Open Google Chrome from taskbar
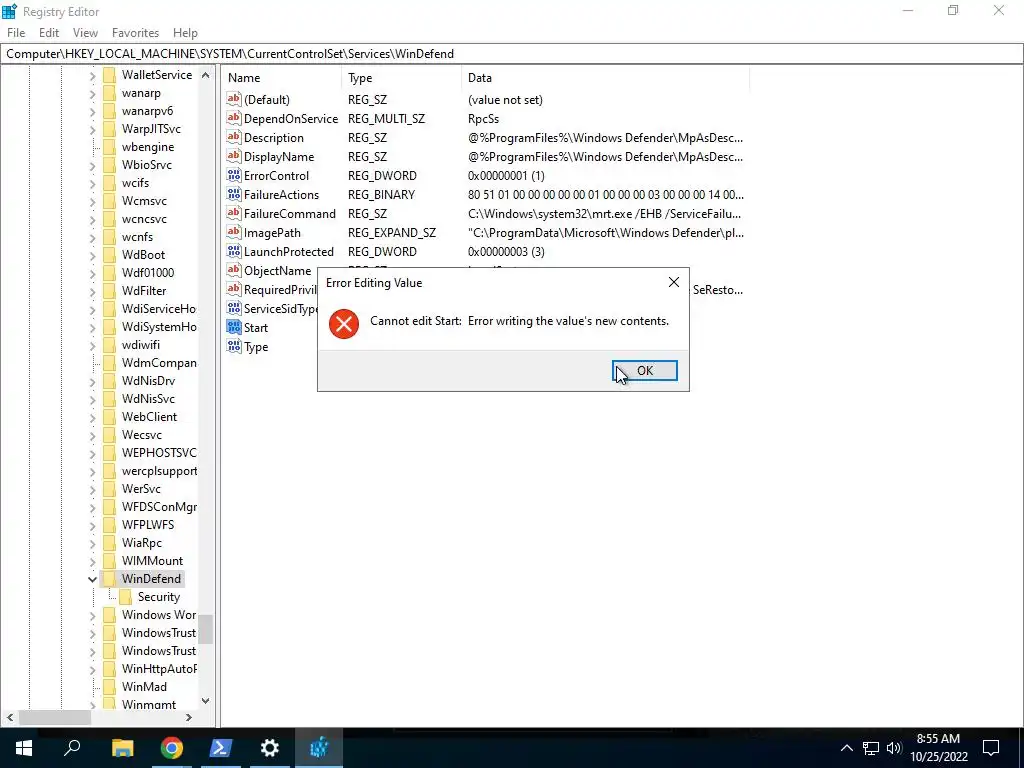Viewport: 1024px width, 768px height. coord(172,748)
